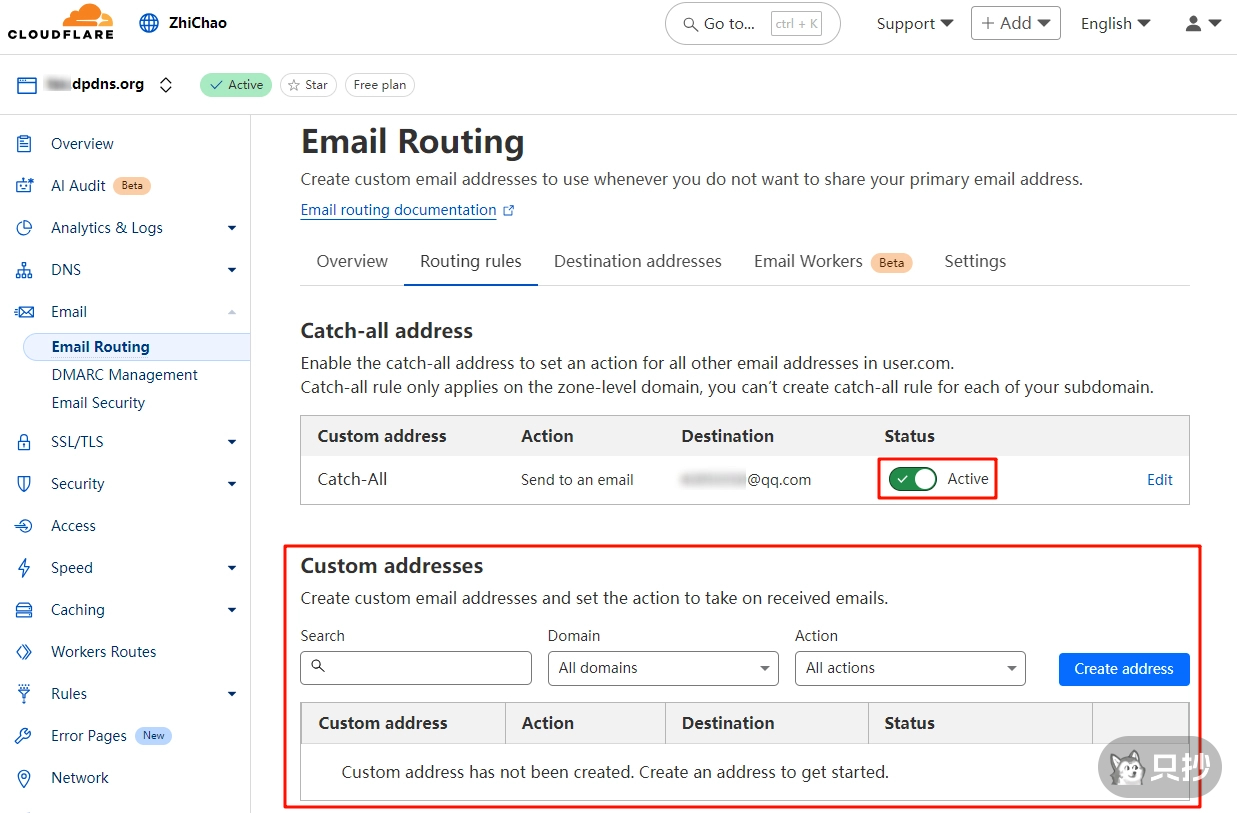Toggle the Catch-All status switch off
The height and width of the screenshot is (813, 1237).
913,479
